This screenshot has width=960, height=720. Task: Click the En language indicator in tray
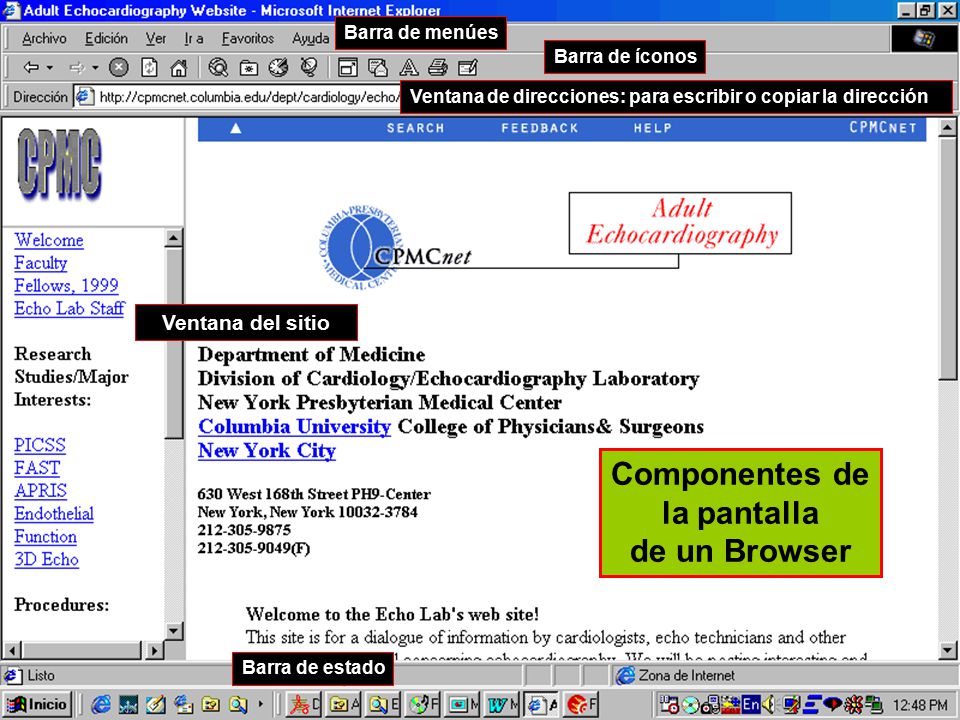click(x=751, y=705)
